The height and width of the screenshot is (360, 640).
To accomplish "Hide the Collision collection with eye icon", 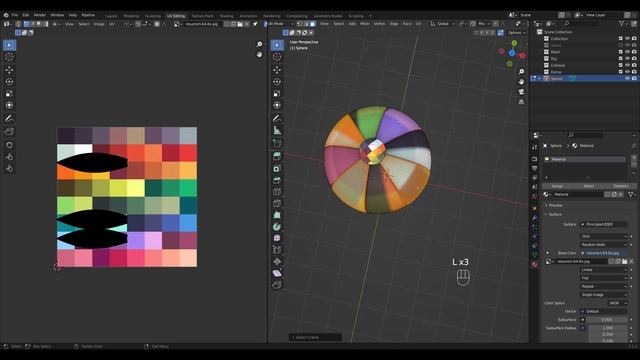I will tap(627, 65).
